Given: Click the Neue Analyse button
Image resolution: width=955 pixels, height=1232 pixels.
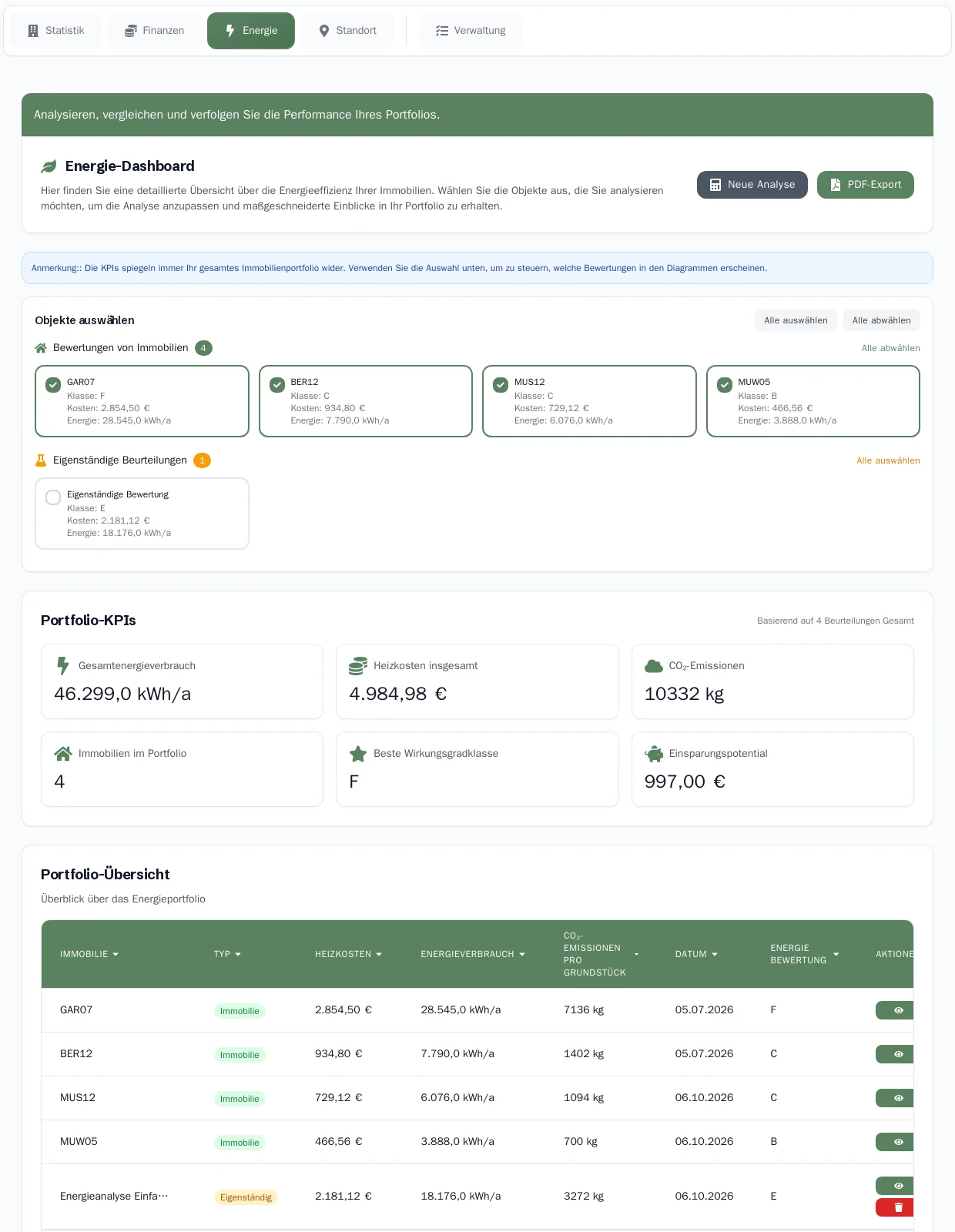Looking at the screenshot, I should pos(752,185).
